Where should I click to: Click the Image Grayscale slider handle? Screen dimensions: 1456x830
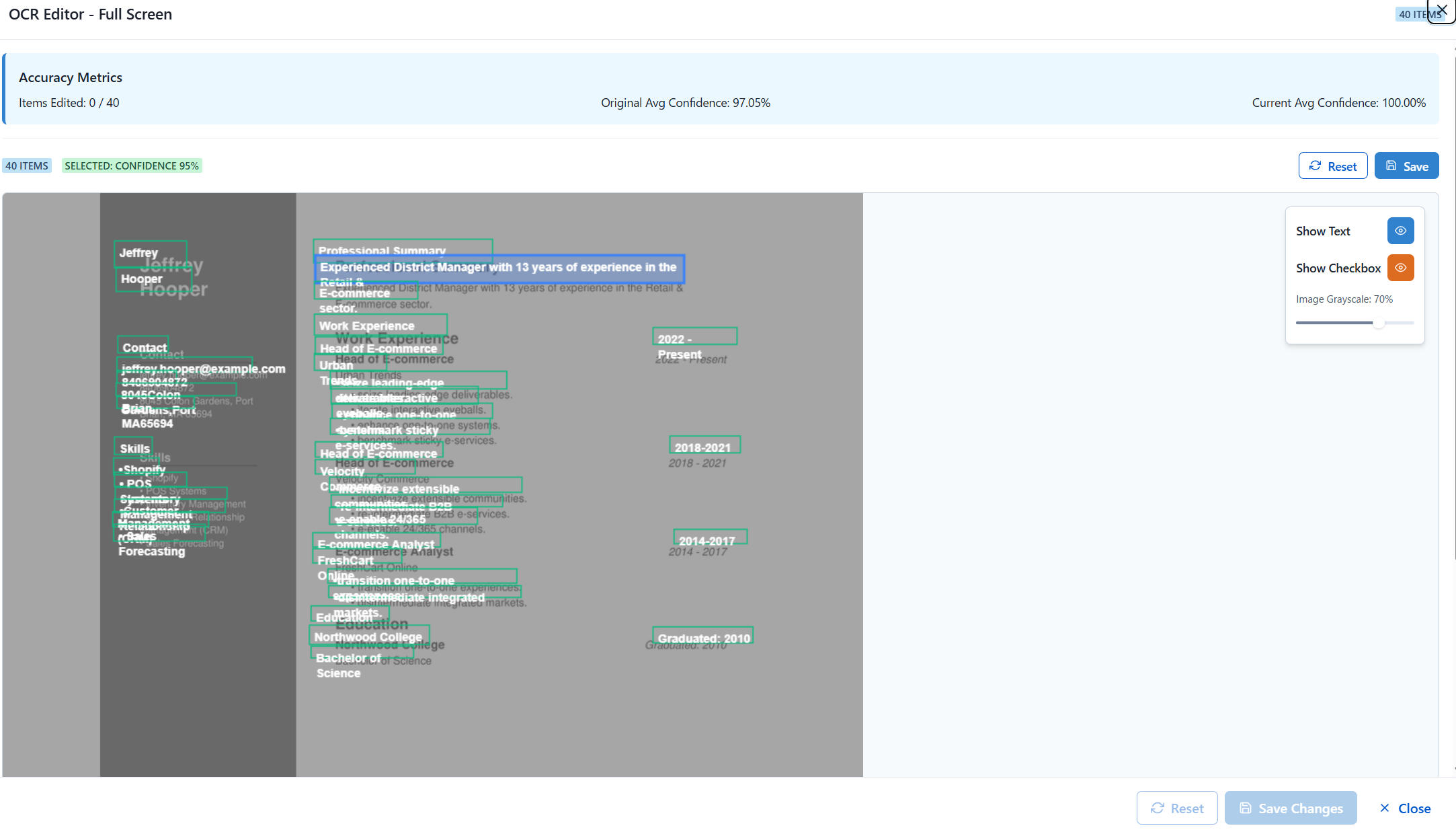1378,323
